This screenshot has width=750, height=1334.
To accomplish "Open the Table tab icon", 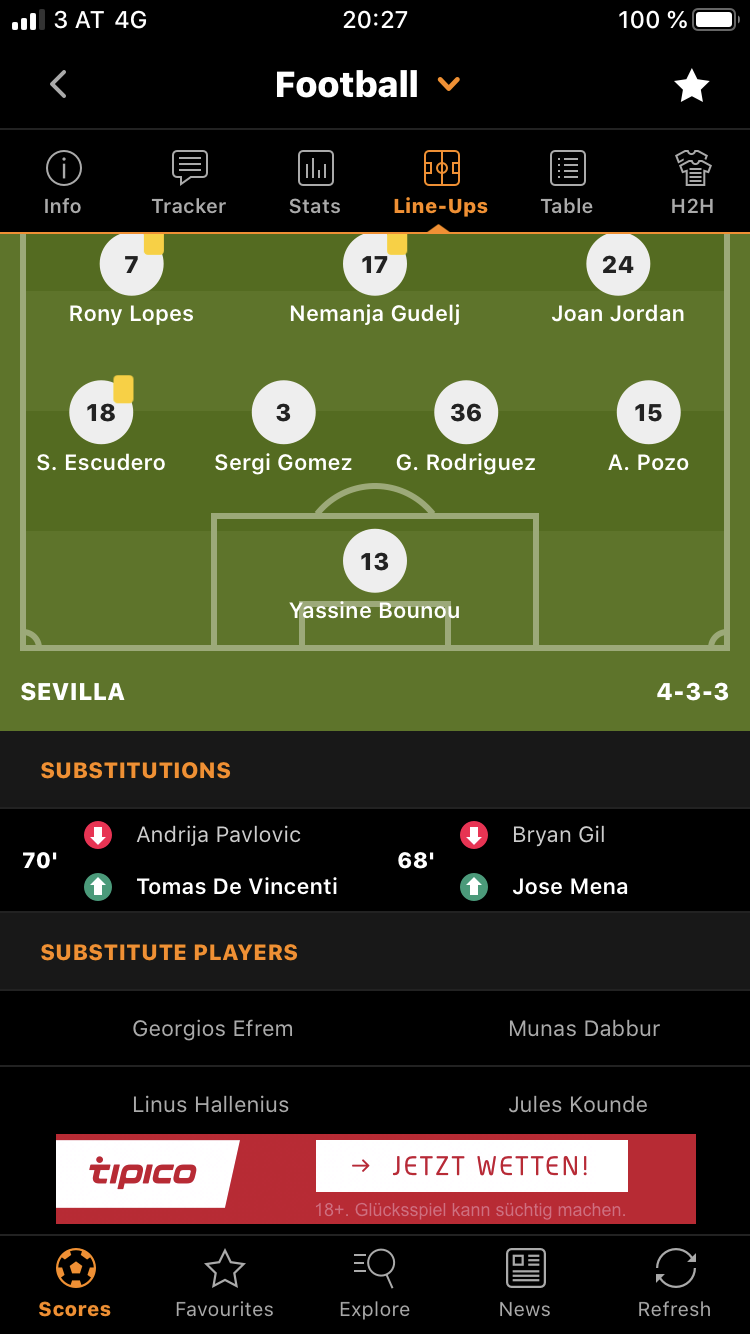I will tap(567, 170).
